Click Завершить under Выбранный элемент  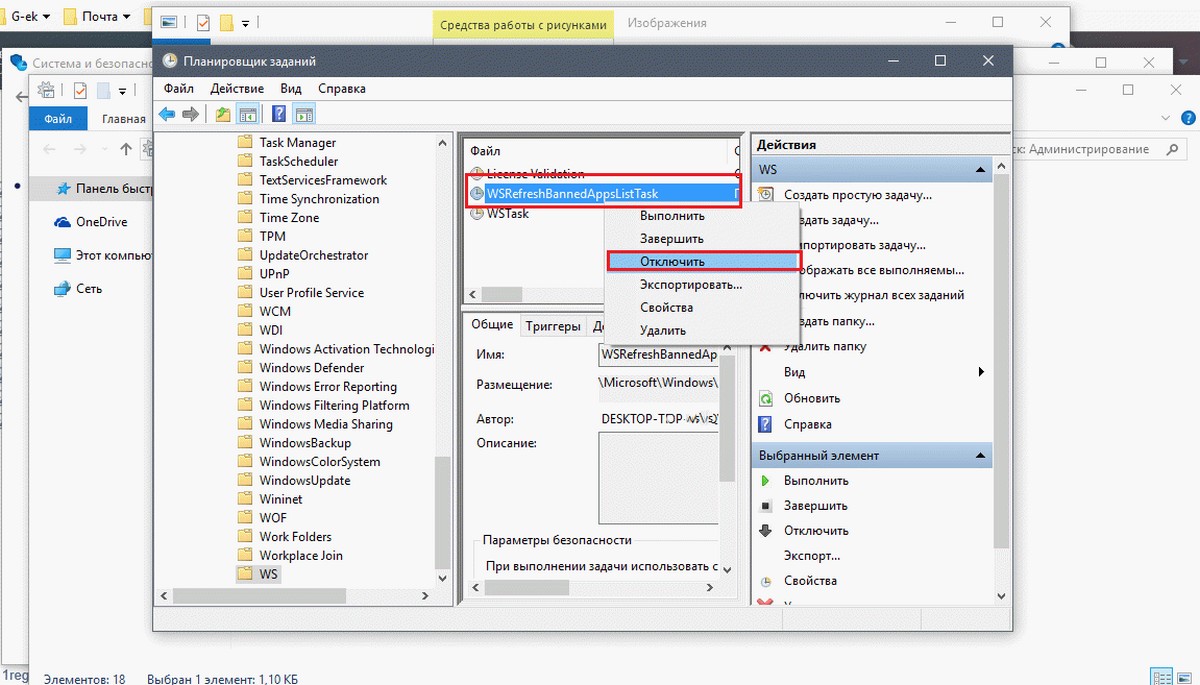[815, 506]
